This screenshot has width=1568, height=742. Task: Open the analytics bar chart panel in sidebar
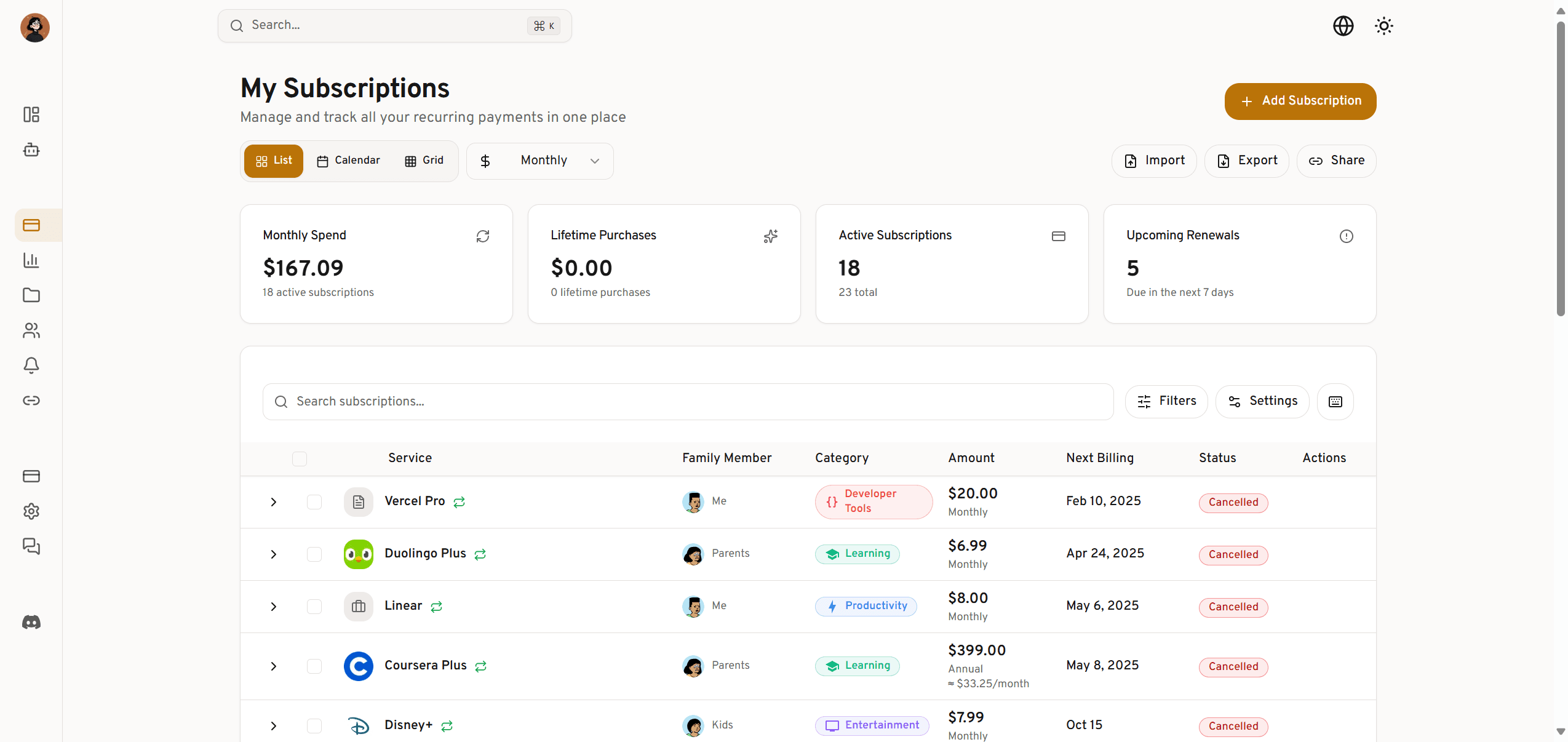coord(31,260)
